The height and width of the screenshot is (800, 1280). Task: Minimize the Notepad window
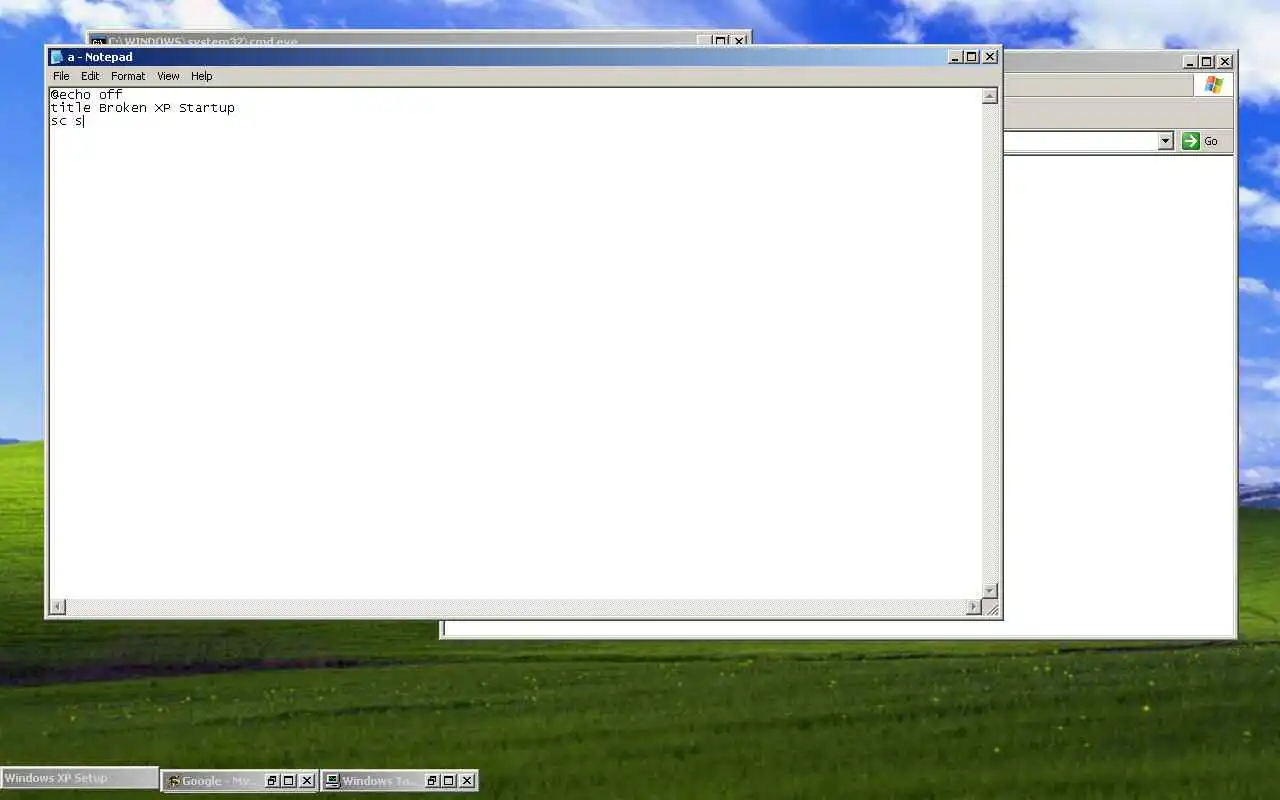pos(955,57)
